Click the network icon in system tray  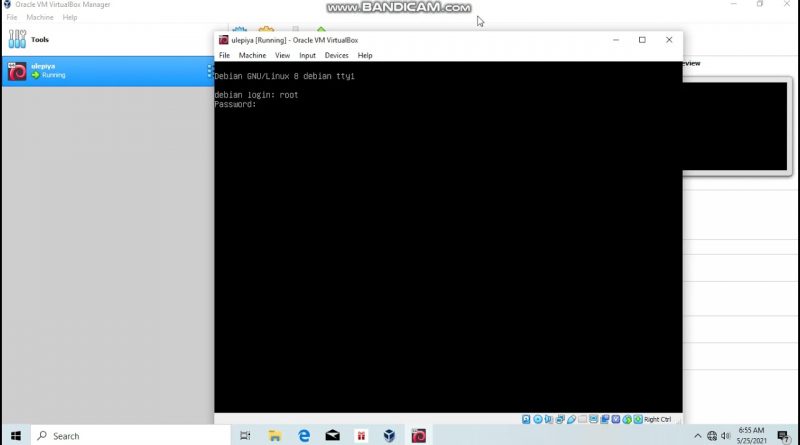712,436
